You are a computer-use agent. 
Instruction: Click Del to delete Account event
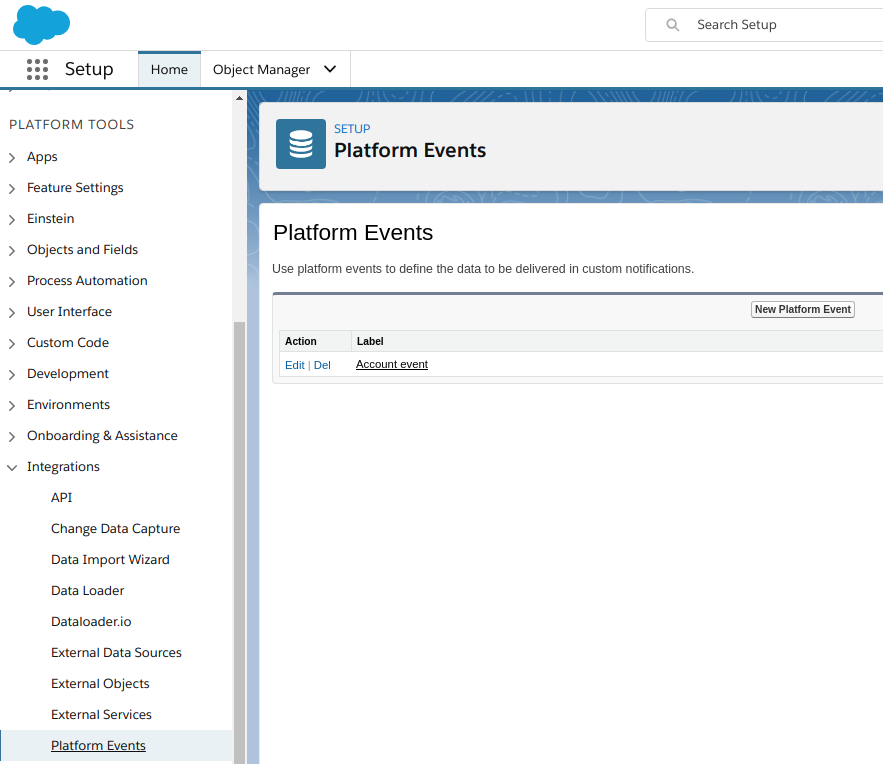(x=322, y=364)
